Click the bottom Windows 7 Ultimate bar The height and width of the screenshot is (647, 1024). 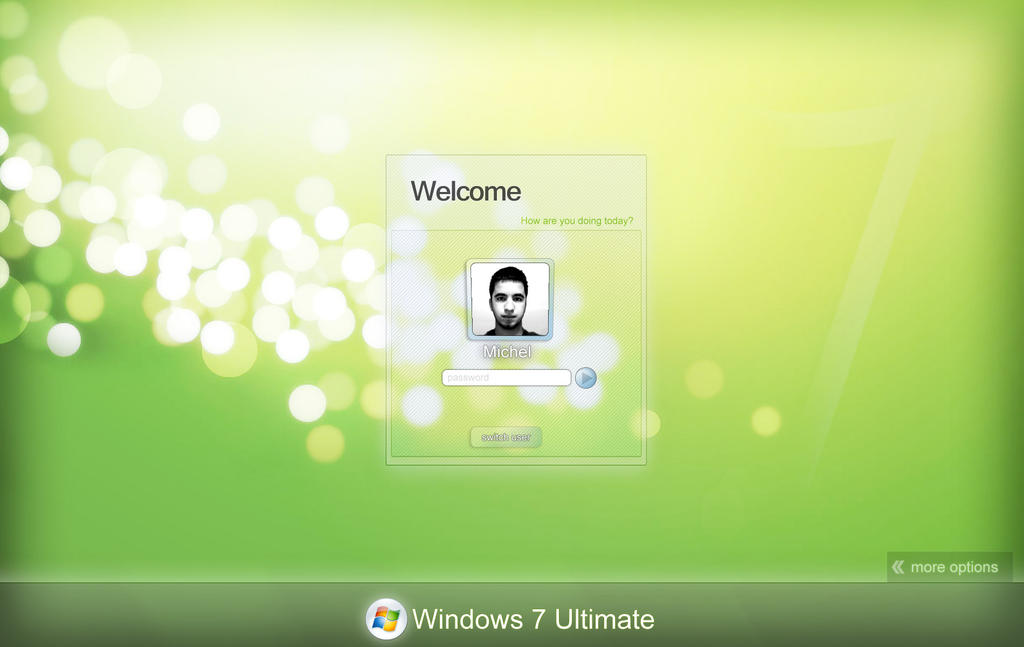point(512,619)
